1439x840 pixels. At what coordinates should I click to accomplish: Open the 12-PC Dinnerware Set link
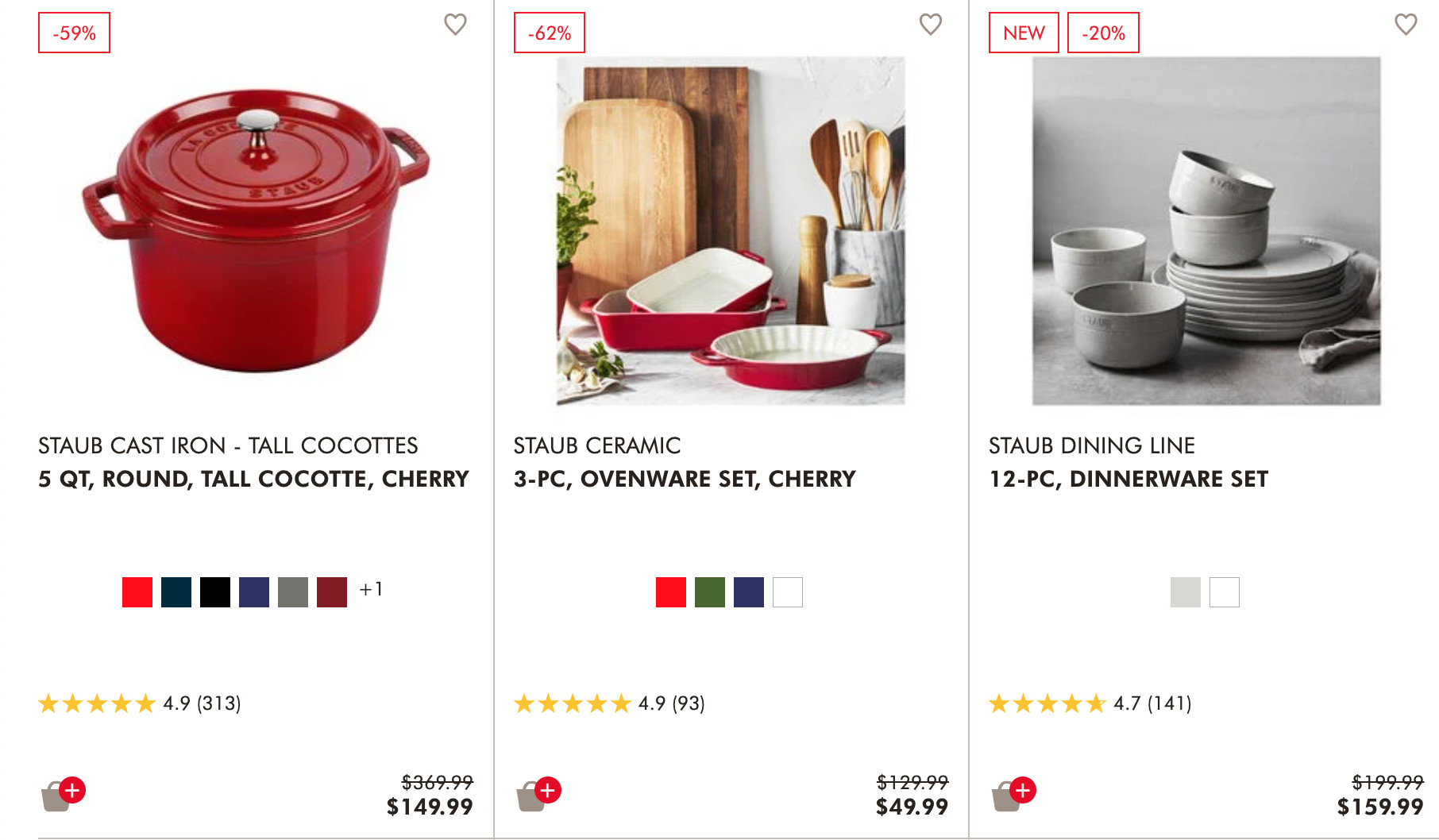tap(1128, 479)
